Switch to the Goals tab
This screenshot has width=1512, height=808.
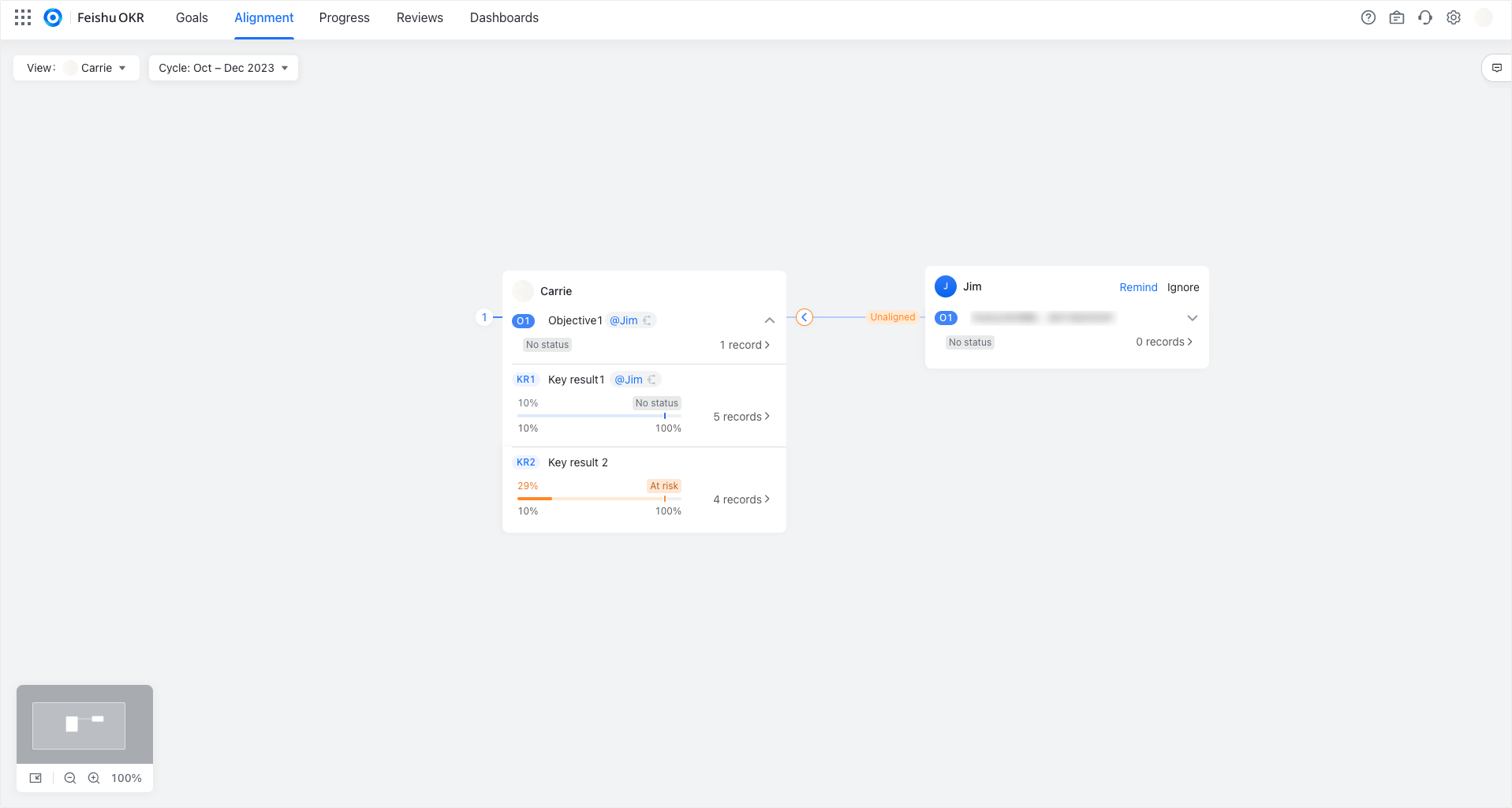(192, 17)
